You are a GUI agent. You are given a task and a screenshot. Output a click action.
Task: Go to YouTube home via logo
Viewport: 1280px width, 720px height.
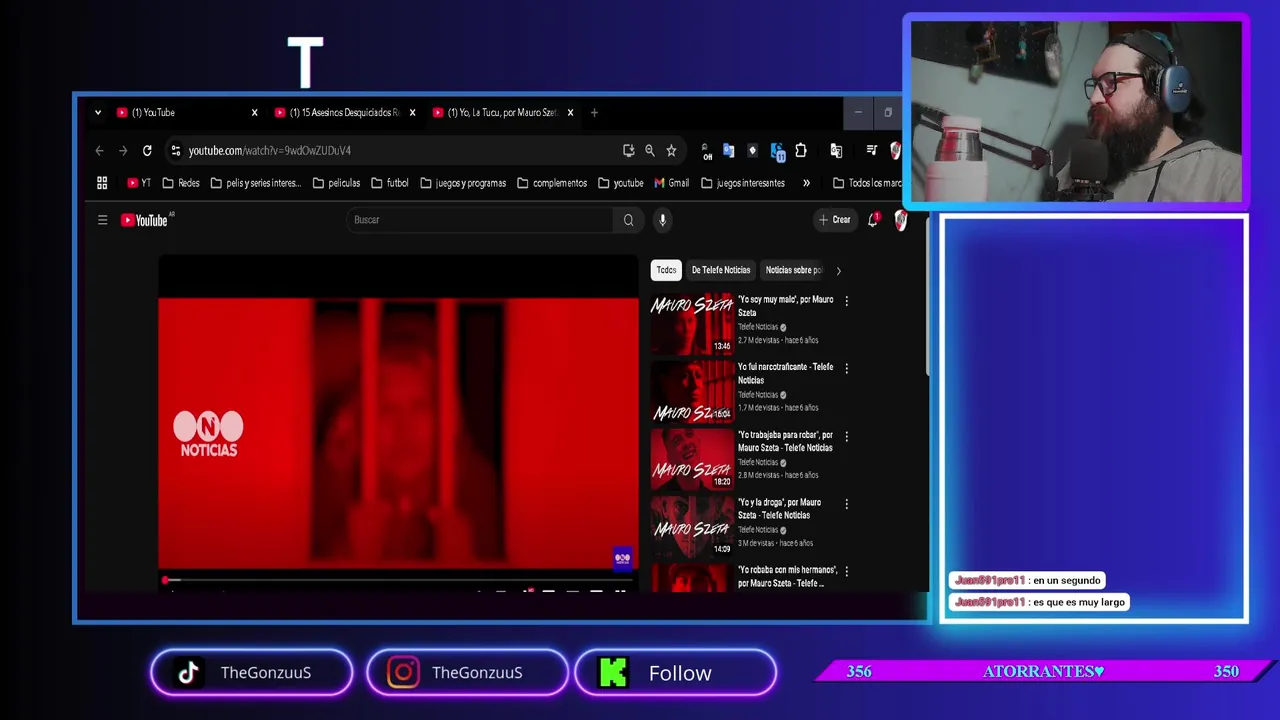click(146, 220)
